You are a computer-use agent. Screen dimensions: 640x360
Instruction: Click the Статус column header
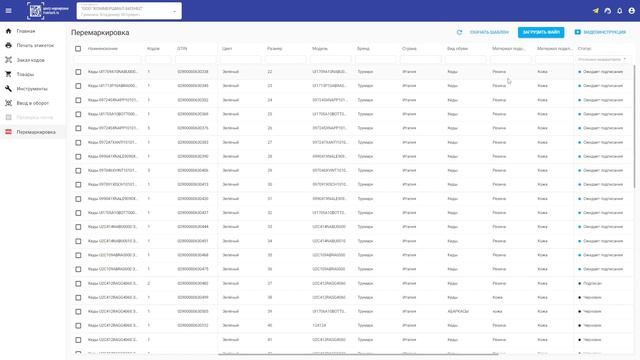tap(584, 49)
